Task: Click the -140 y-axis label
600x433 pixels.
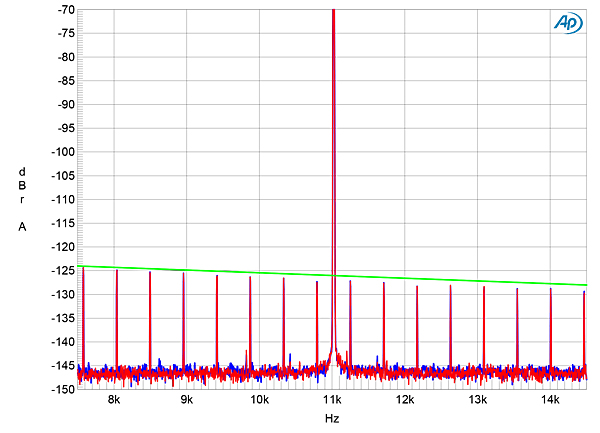Action: tap(63, 342)
